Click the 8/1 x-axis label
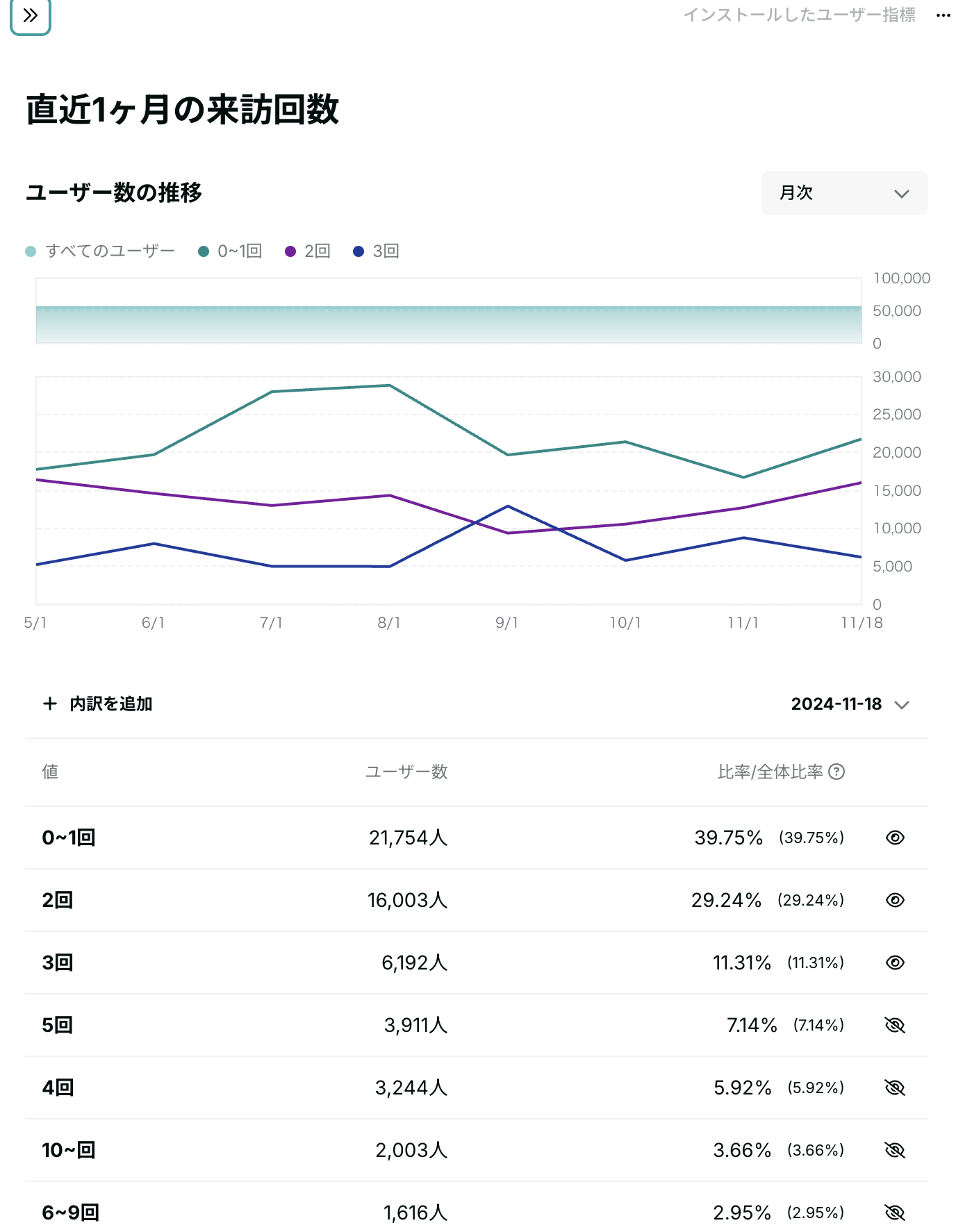 coord(389,622)
